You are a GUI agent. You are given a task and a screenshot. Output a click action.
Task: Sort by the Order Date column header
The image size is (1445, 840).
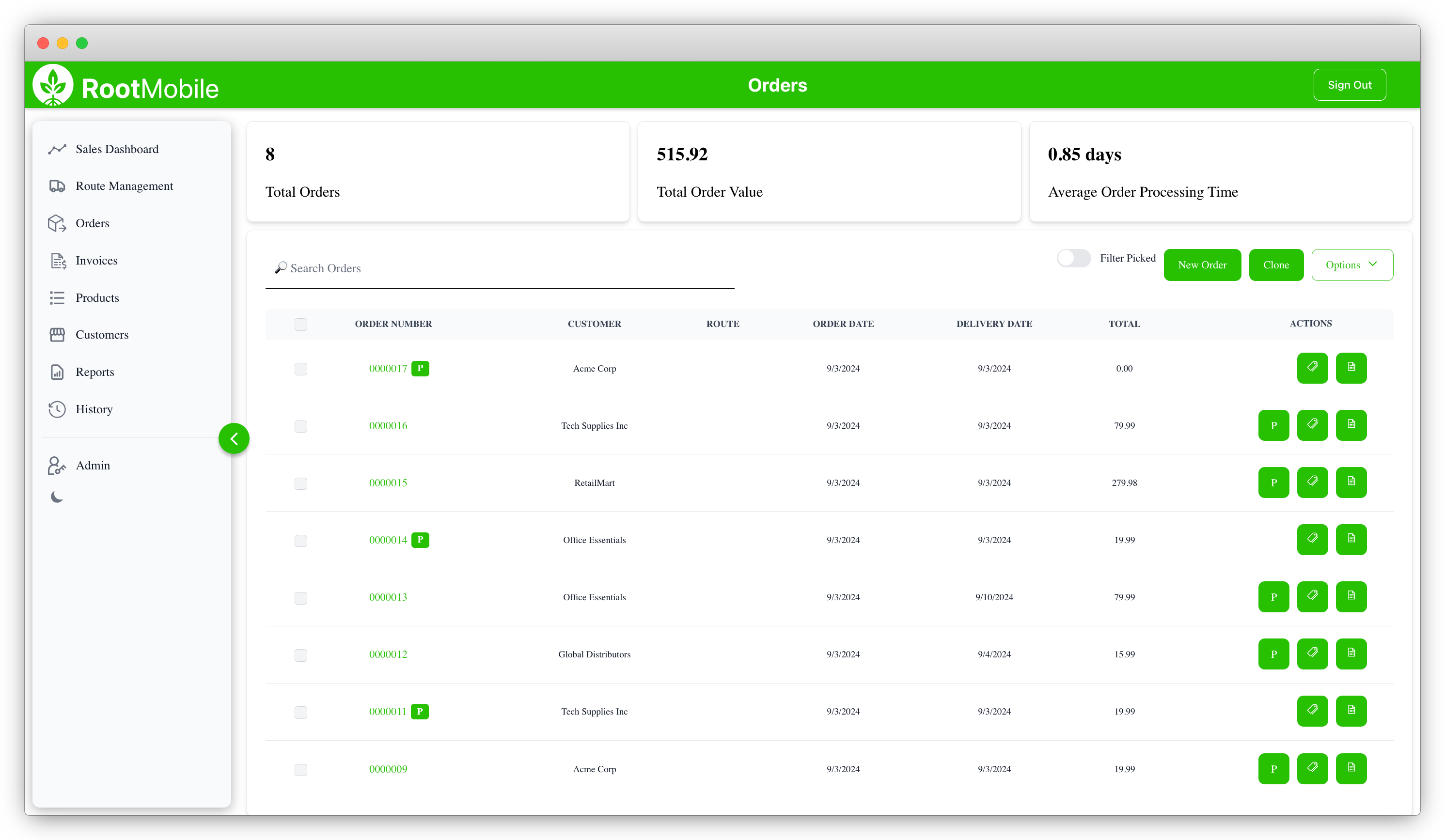(x=843, y=324)
